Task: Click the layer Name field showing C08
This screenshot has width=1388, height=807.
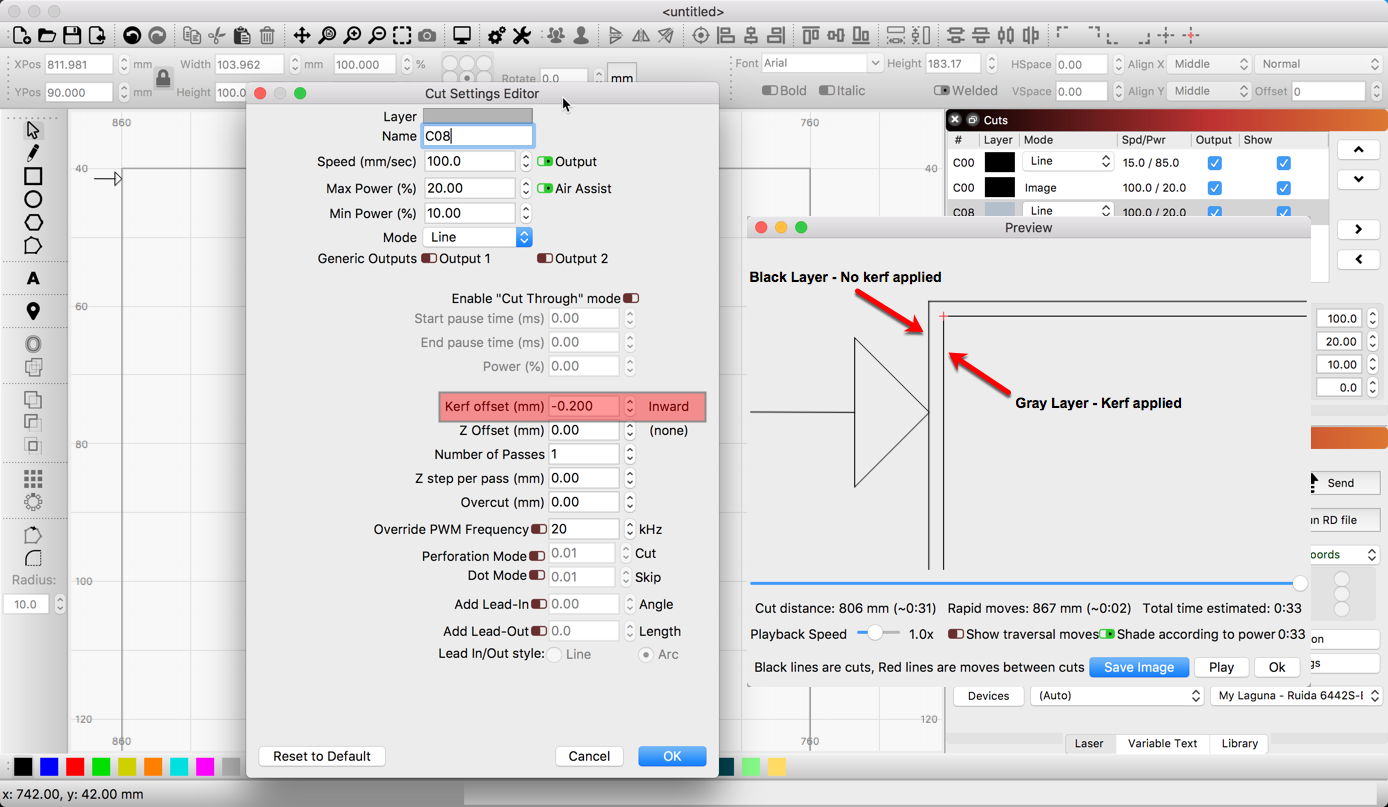Action: [477, 136]
